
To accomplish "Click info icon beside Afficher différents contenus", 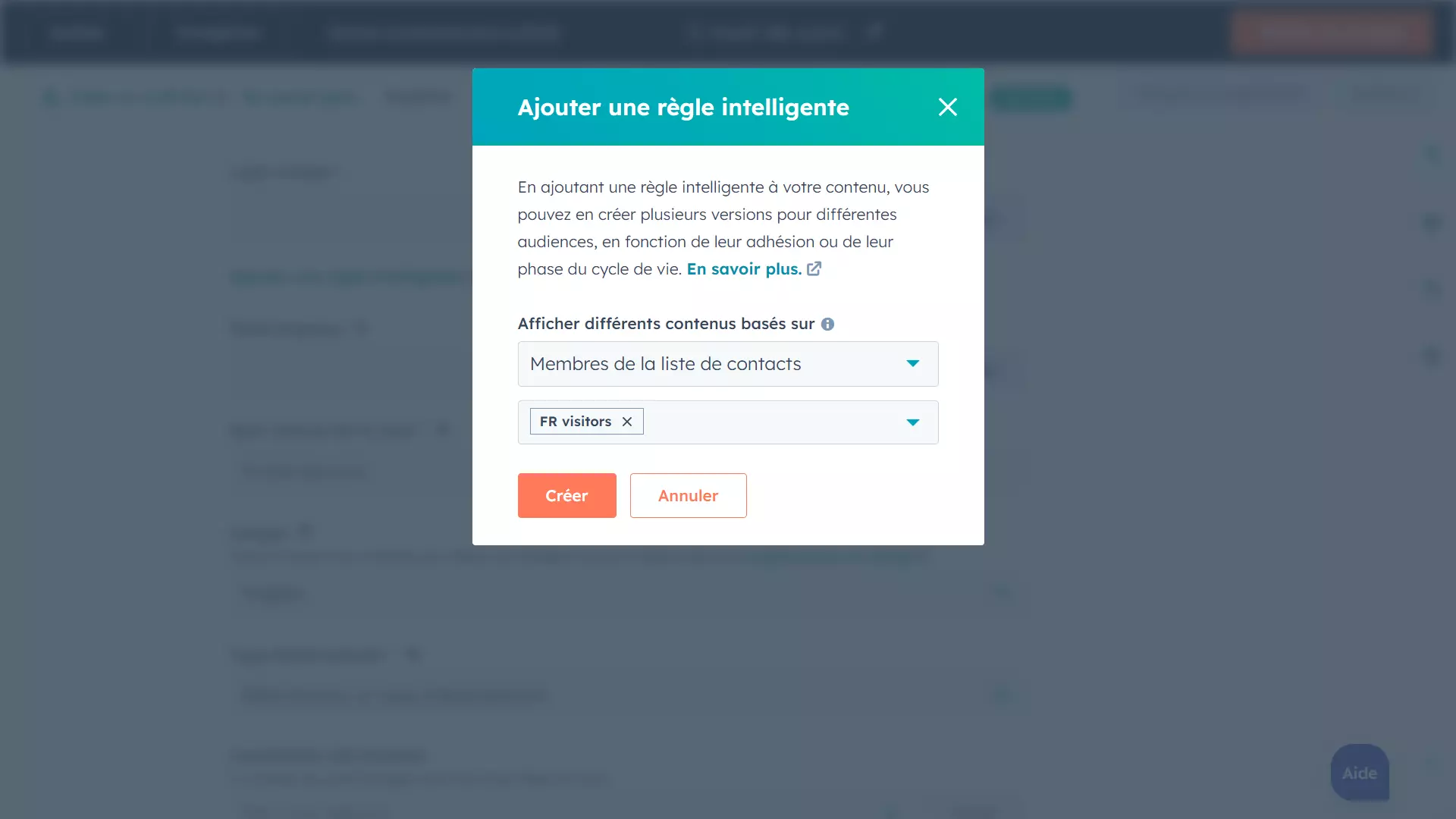I will 827,325.
